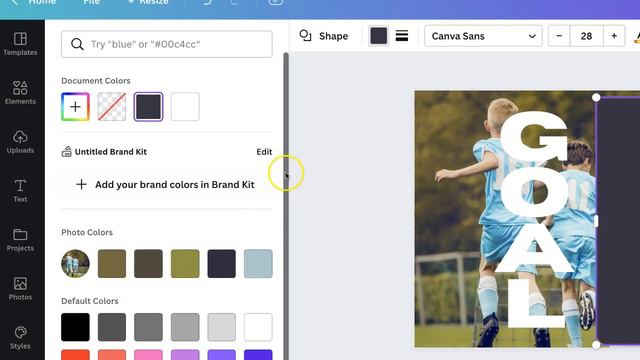Screen dimensions: 640x360
Task: Click the Shape button in toolbar
Action: pyautogui.click(x=324, y=36)
